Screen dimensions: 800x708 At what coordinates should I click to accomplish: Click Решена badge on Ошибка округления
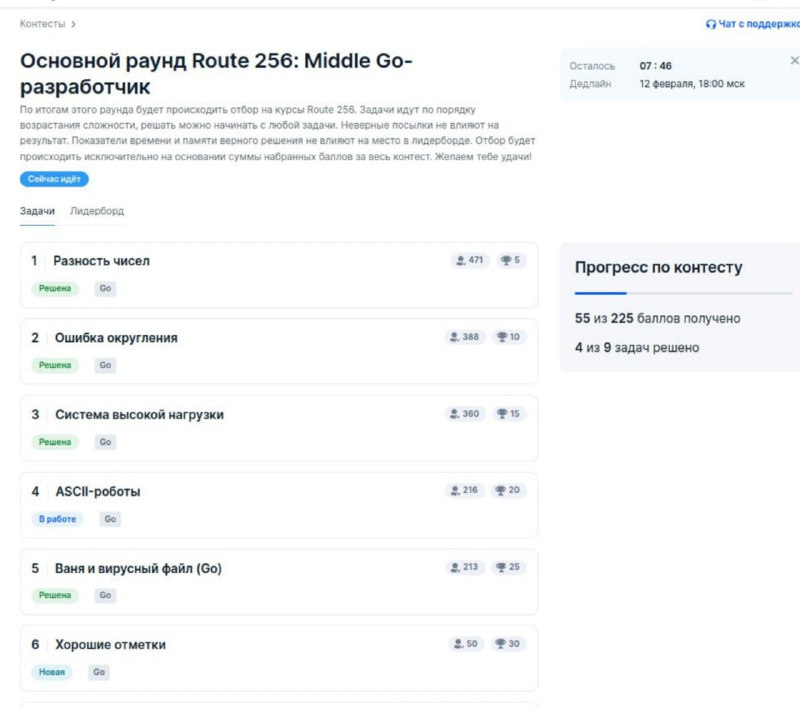[55, 365]
